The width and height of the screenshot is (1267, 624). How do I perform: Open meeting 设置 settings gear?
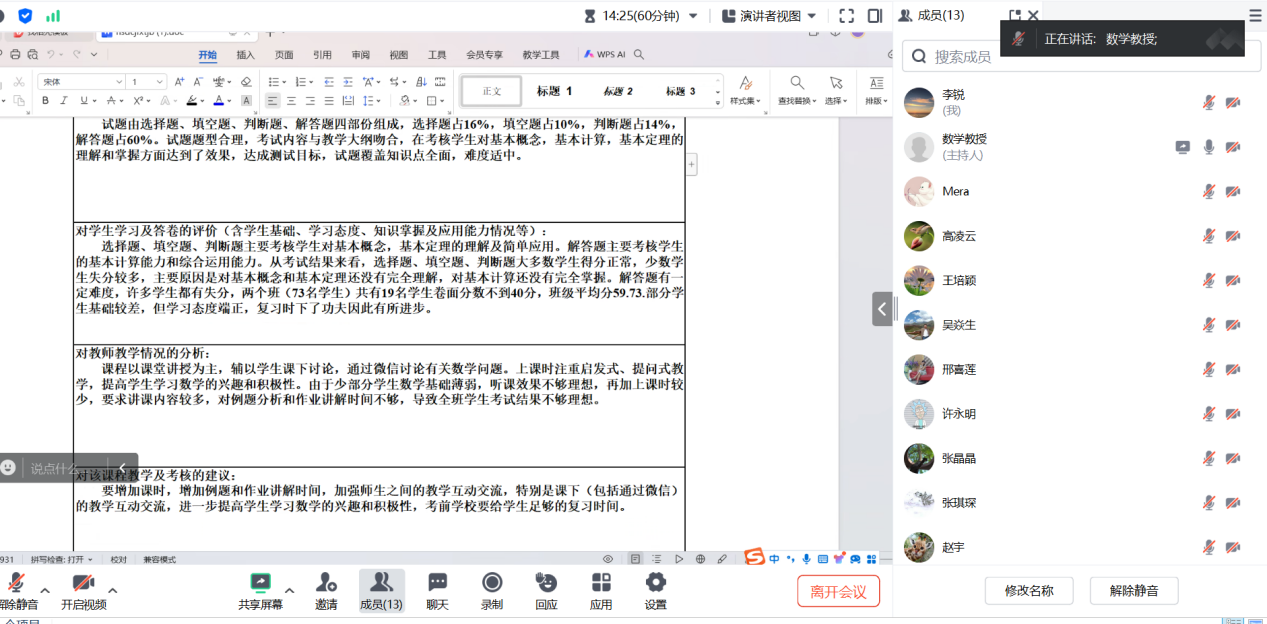click(x=656, y=583)
